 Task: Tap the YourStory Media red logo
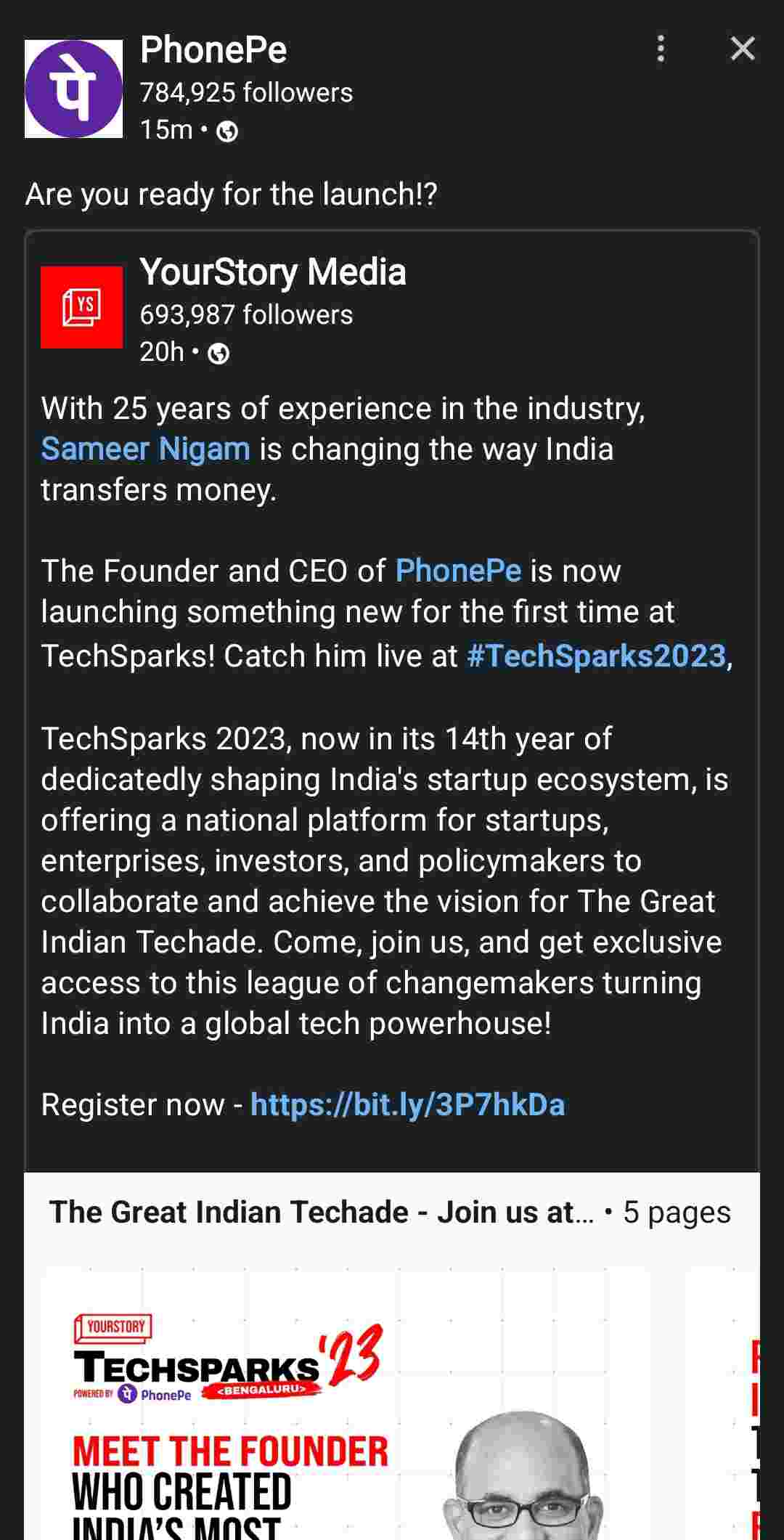(81, 307)
